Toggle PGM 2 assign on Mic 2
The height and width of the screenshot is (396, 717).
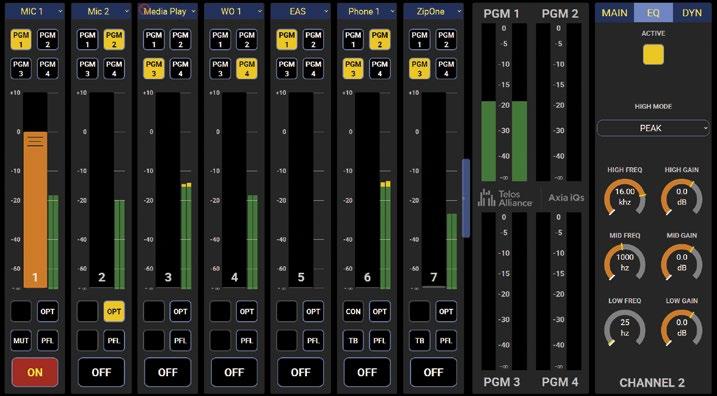114,40
